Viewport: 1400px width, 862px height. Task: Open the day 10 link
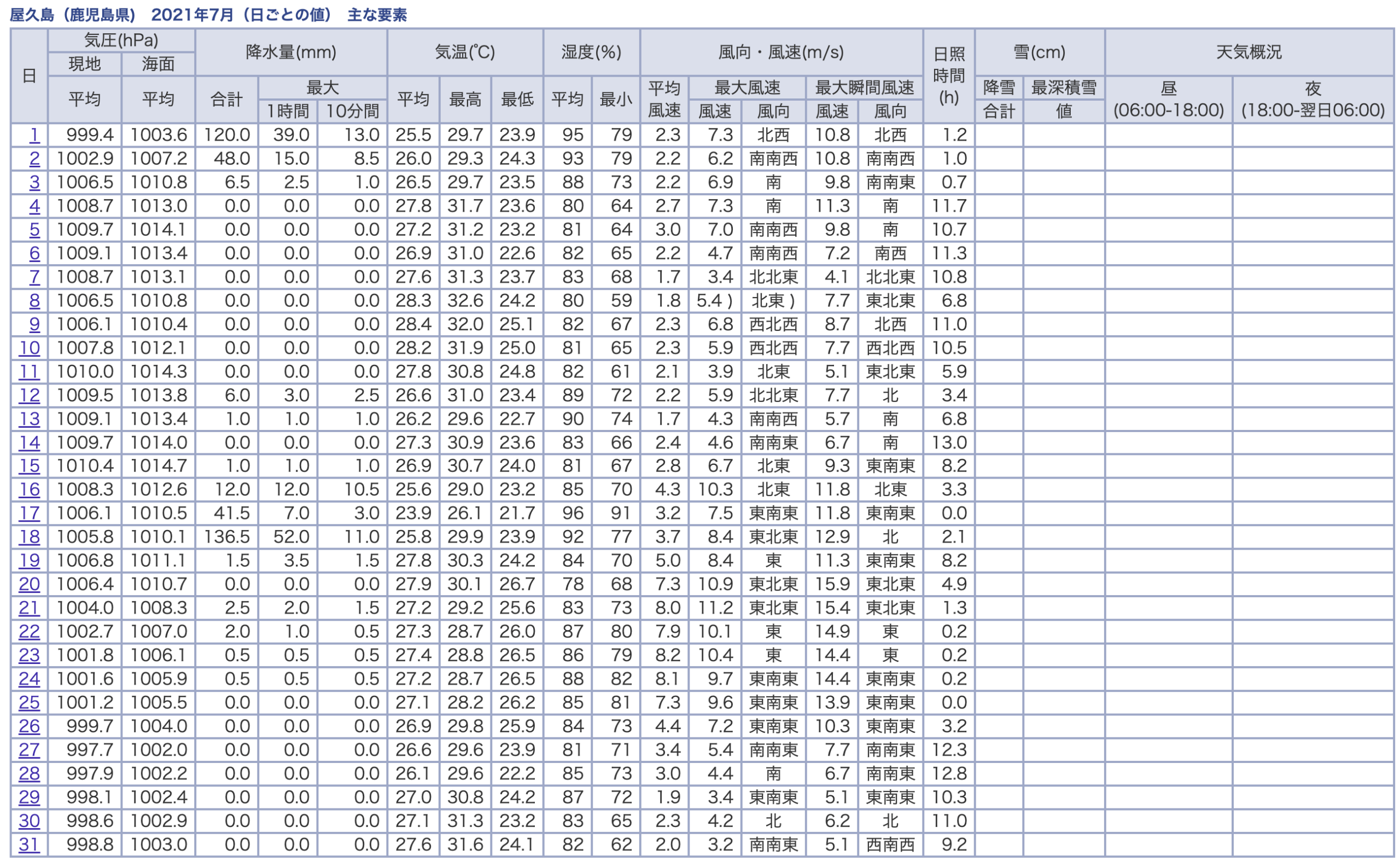[x=29, y=348]
